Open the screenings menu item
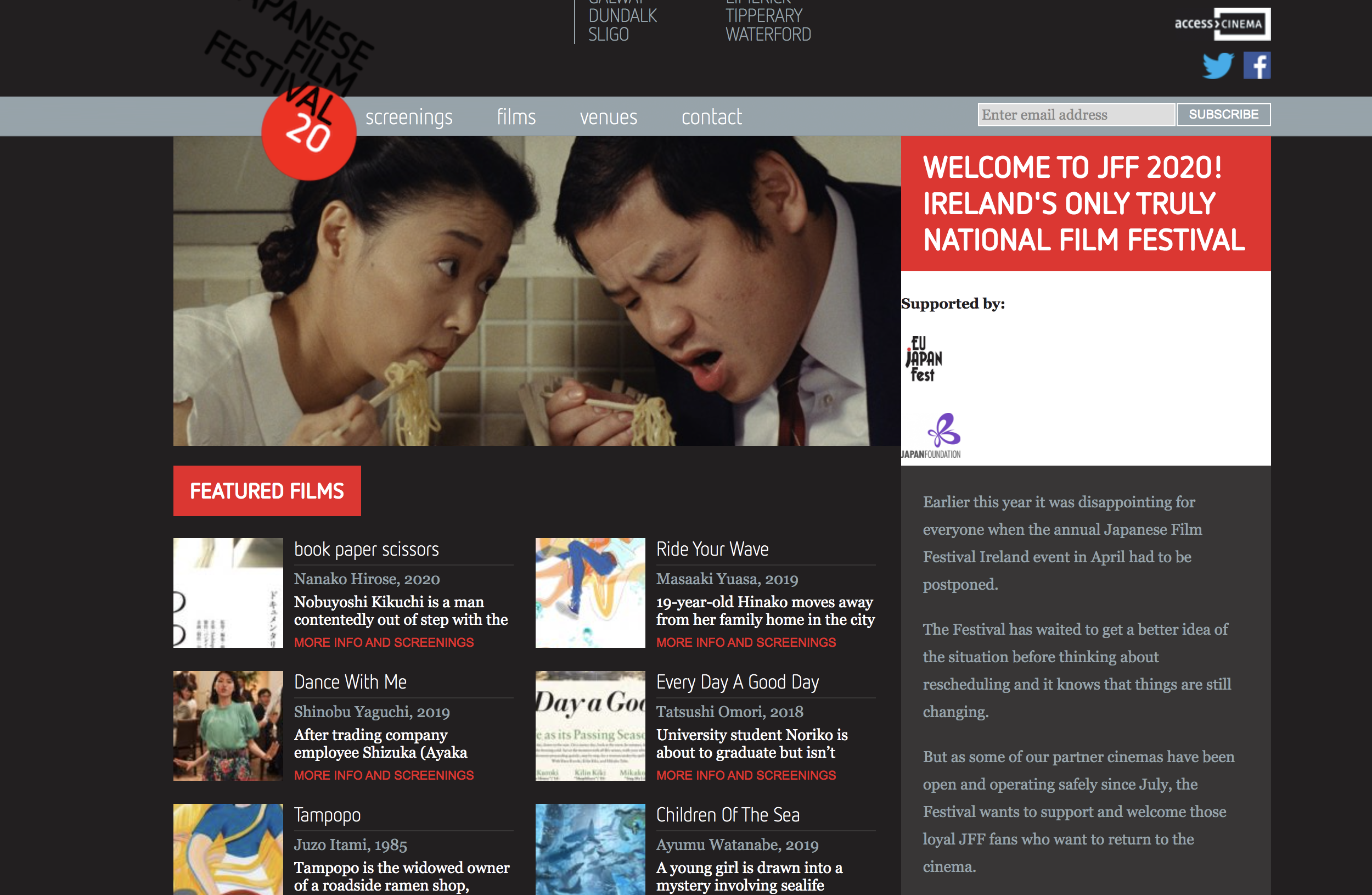The width and height of the screenshot is (1372, 895). coord(409,117)
